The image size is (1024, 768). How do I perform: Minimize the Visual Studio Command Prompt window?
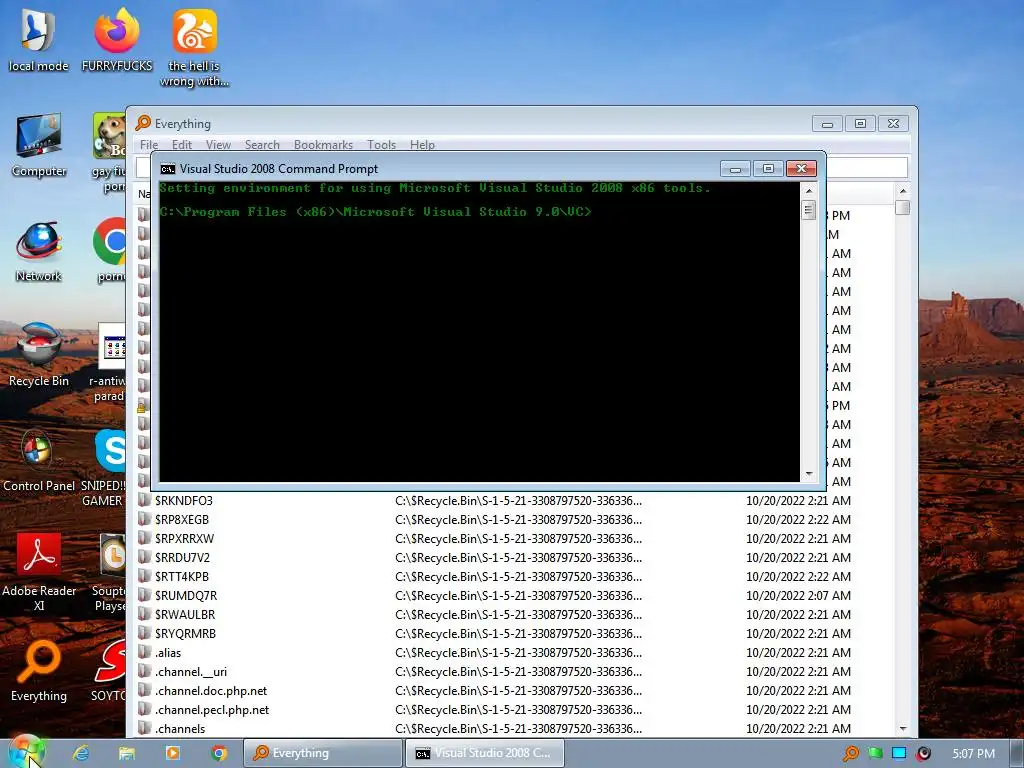pyautogui.click(x=735, y=169)
